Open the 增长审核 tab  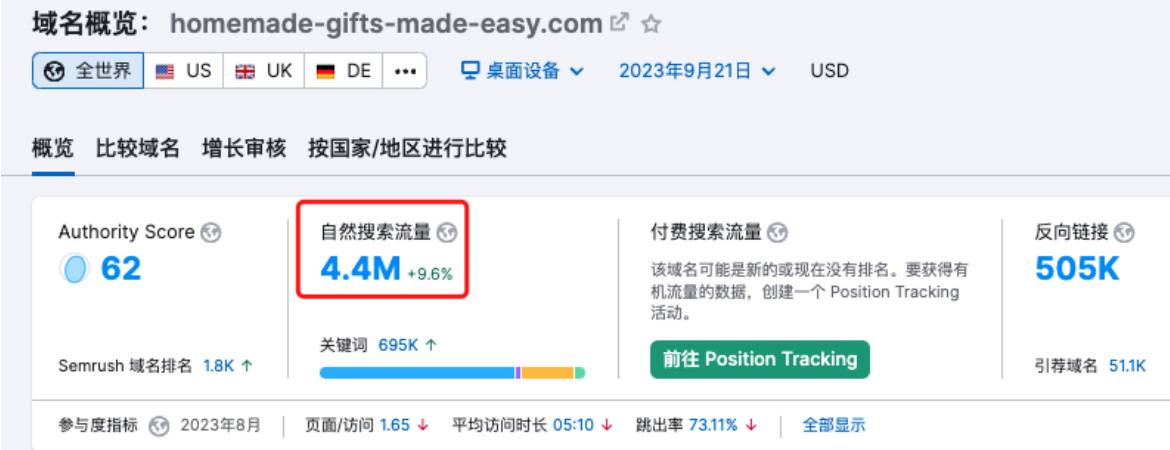[x=244, y=149]
